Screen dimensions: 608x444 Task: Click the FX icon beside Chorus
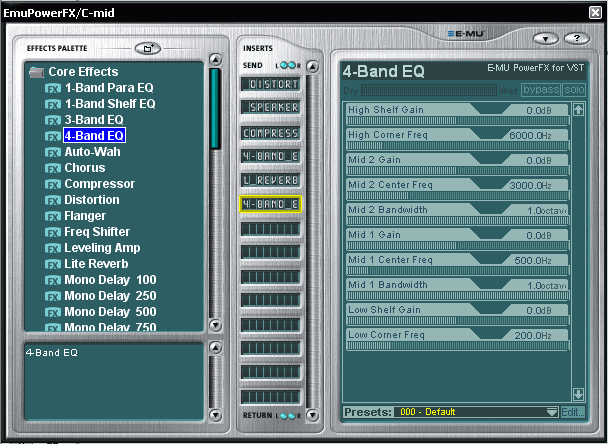(53, 168)
